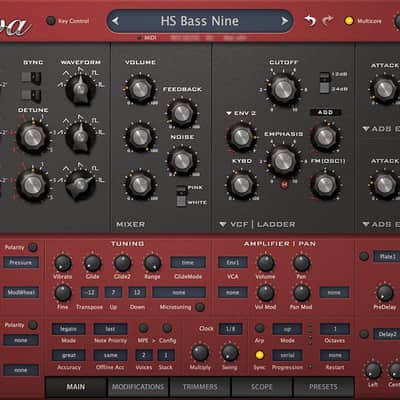400x400 pixels.
Task: Click the Scope tab button
Action: [x=262, y=387]
